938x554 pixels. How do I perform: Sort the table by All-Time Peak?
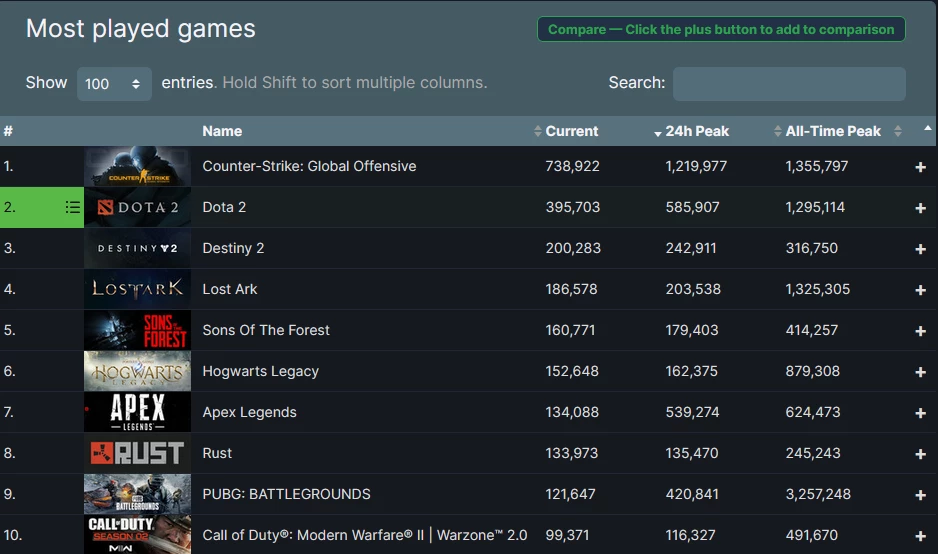833,131
